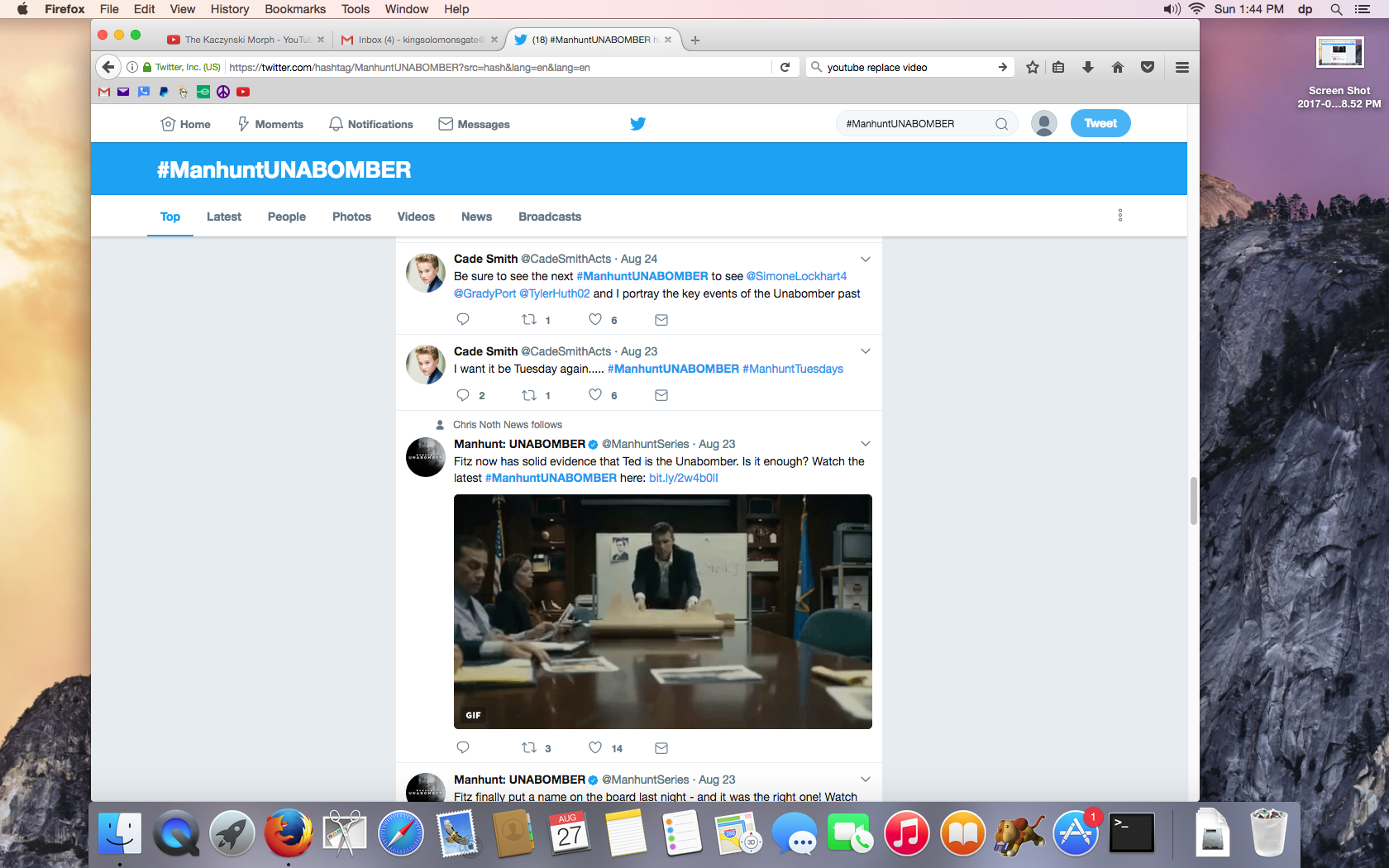Open the Firefox History menu
Screen dimensions: 1389x868
click(x=230, y=9)
